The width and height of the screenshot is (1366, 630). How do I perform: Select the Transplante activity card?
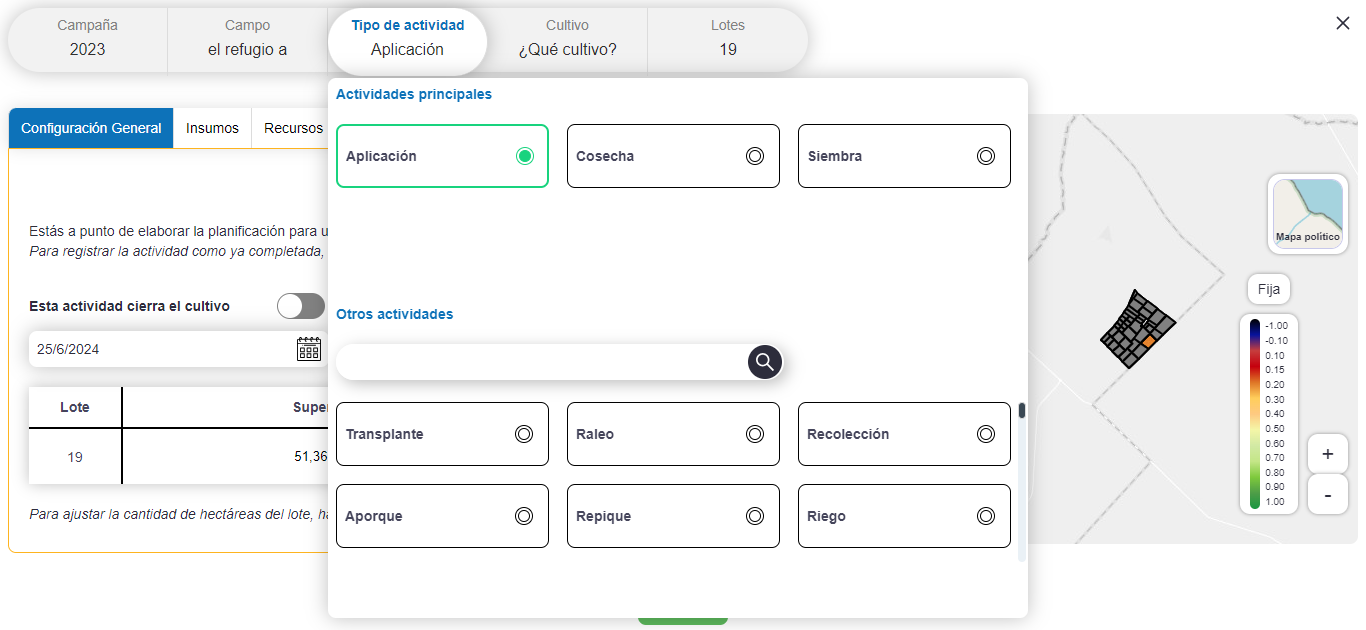point(442,434)
